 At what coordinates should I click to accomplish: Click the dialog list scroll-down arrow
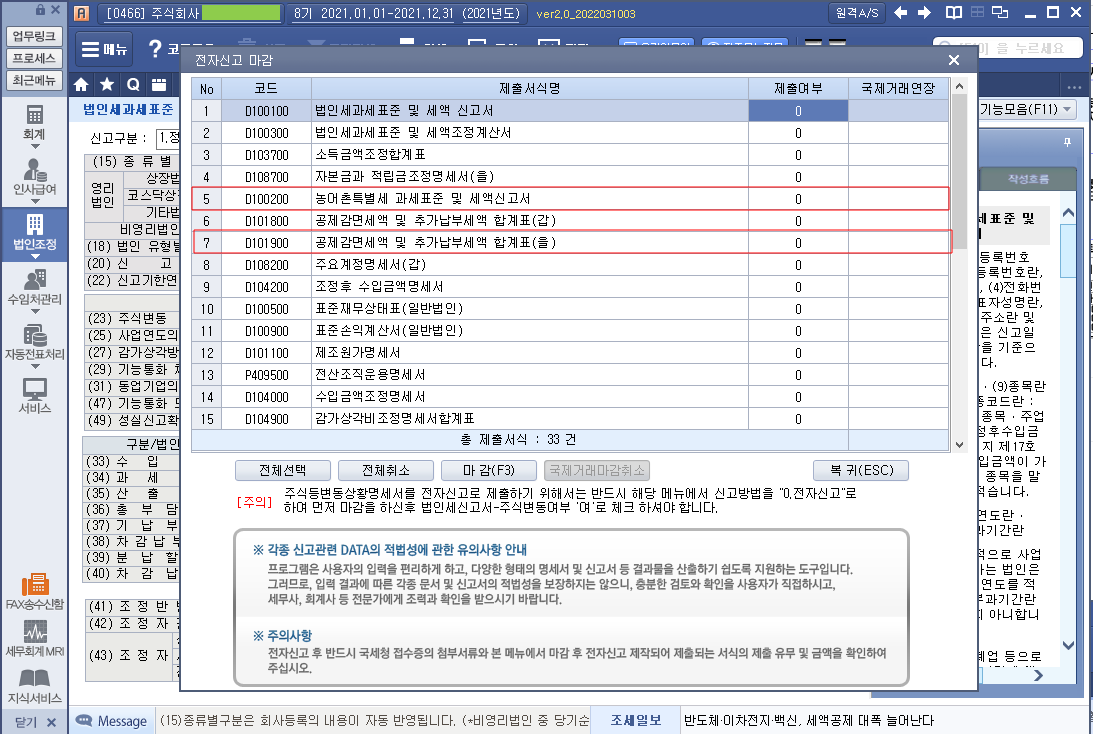tap(959, 445)
